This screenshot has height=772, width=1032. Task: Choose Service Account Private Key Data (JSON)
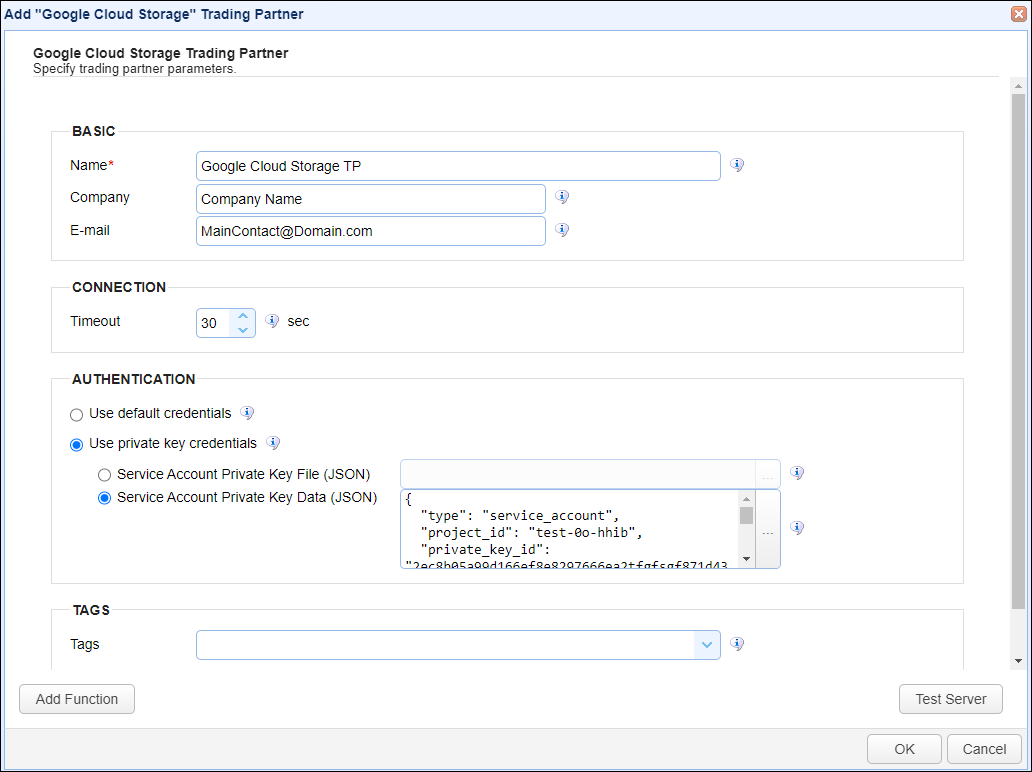pyautogui.click(x=104, y=498)
